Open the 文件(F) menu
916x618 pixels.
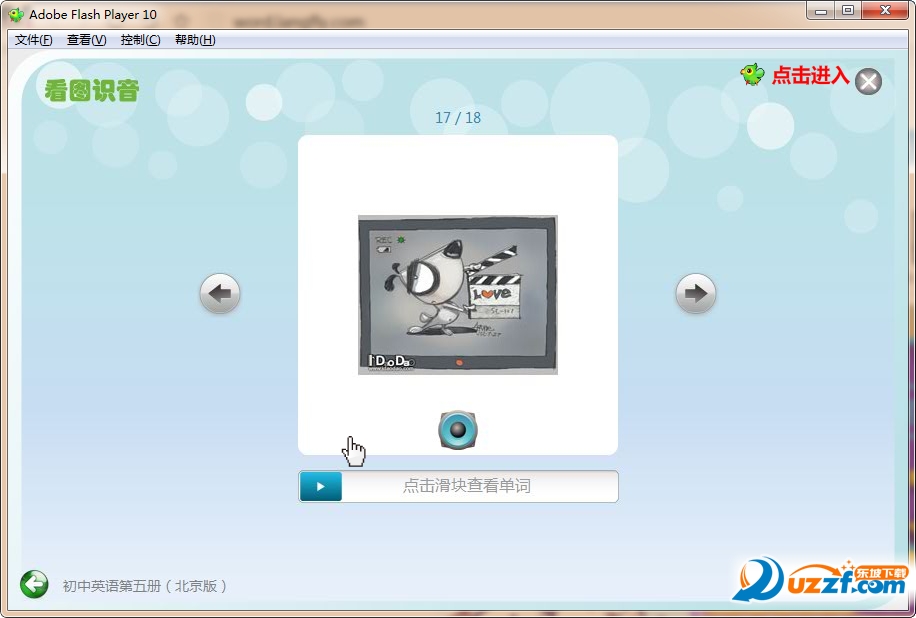(33, 40)
